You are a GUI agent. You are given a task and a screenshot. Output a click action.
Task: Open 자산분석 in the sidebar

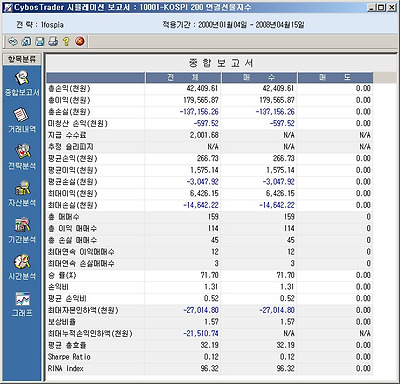pos(22,194)
